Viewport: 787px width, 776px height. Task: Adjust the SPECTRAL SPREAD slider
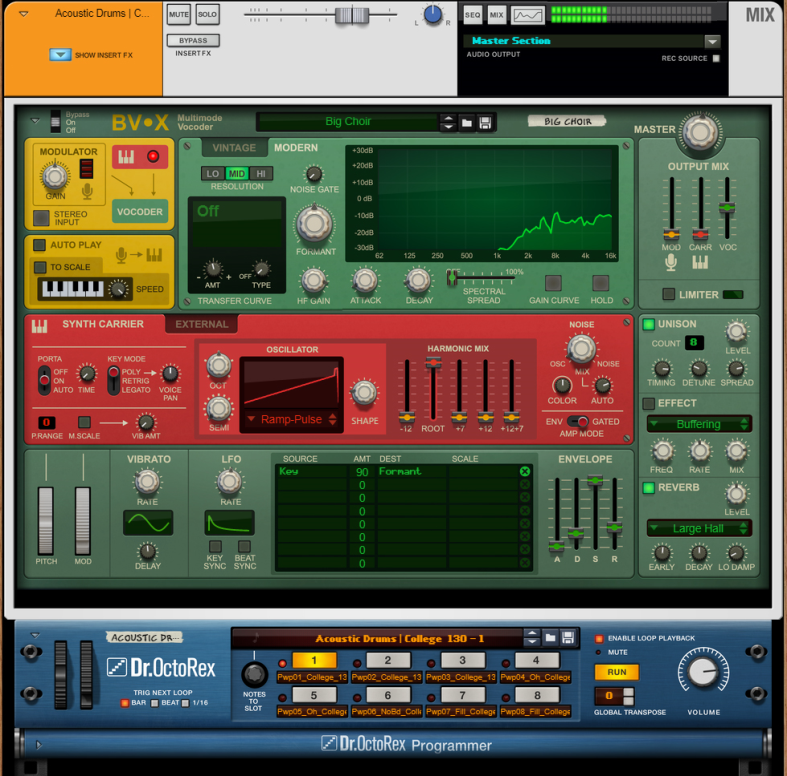coord(452,277)
